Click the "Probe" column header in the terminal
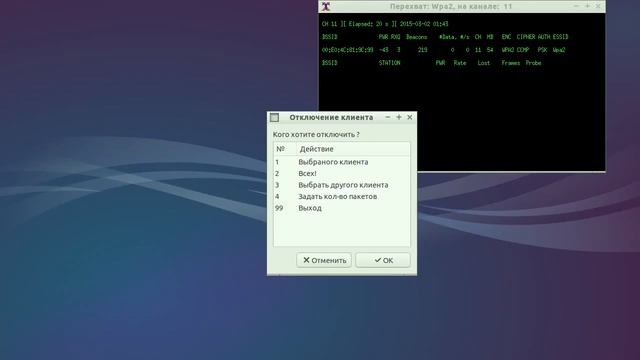 533,63
